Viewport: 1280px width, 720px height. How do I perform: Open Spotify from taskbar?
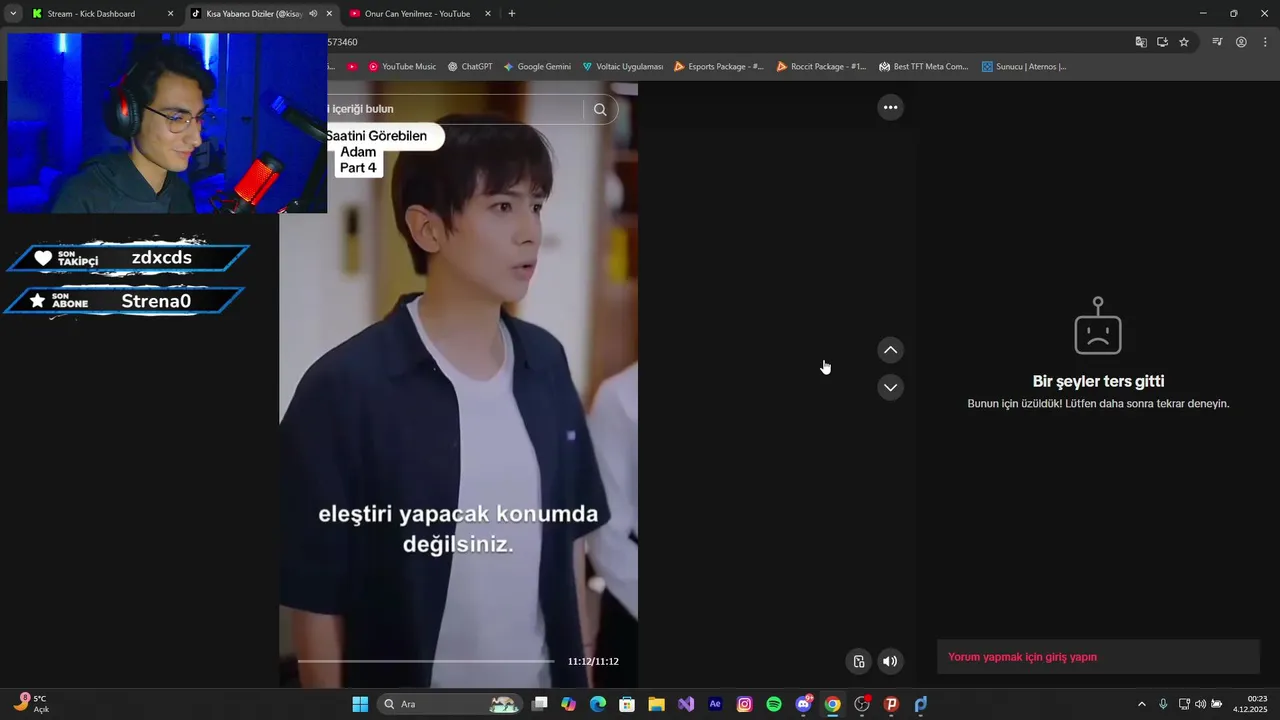[x=774, y=704]
